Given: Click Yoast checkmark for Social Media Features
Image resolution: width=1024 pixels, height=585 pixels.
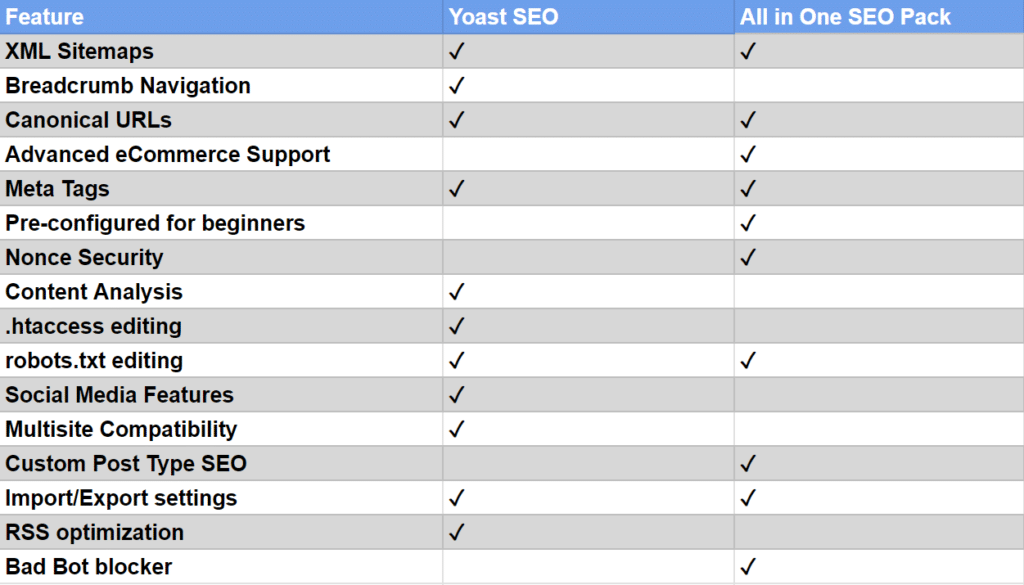Looking at the screenshot, I should (x=456, y=395).
